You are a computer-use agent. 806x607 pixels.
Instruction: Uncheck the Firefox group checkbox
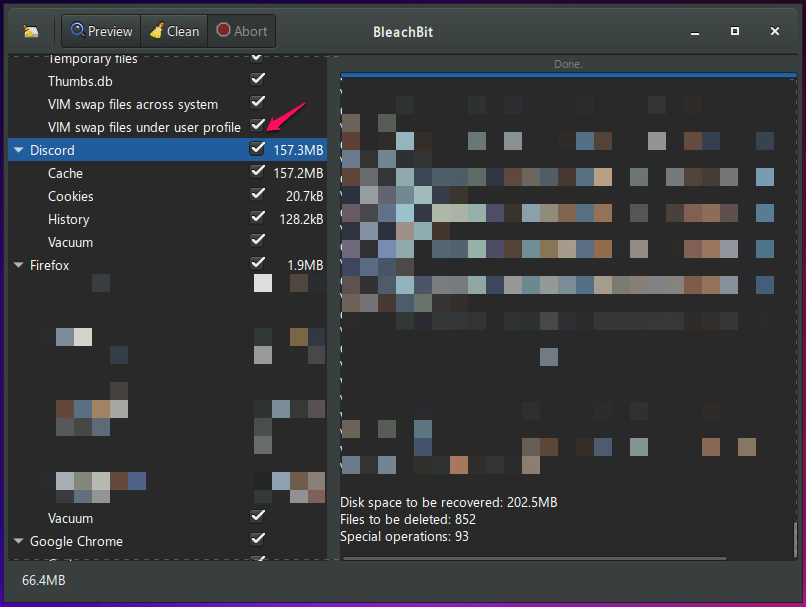tap(258, 263)
